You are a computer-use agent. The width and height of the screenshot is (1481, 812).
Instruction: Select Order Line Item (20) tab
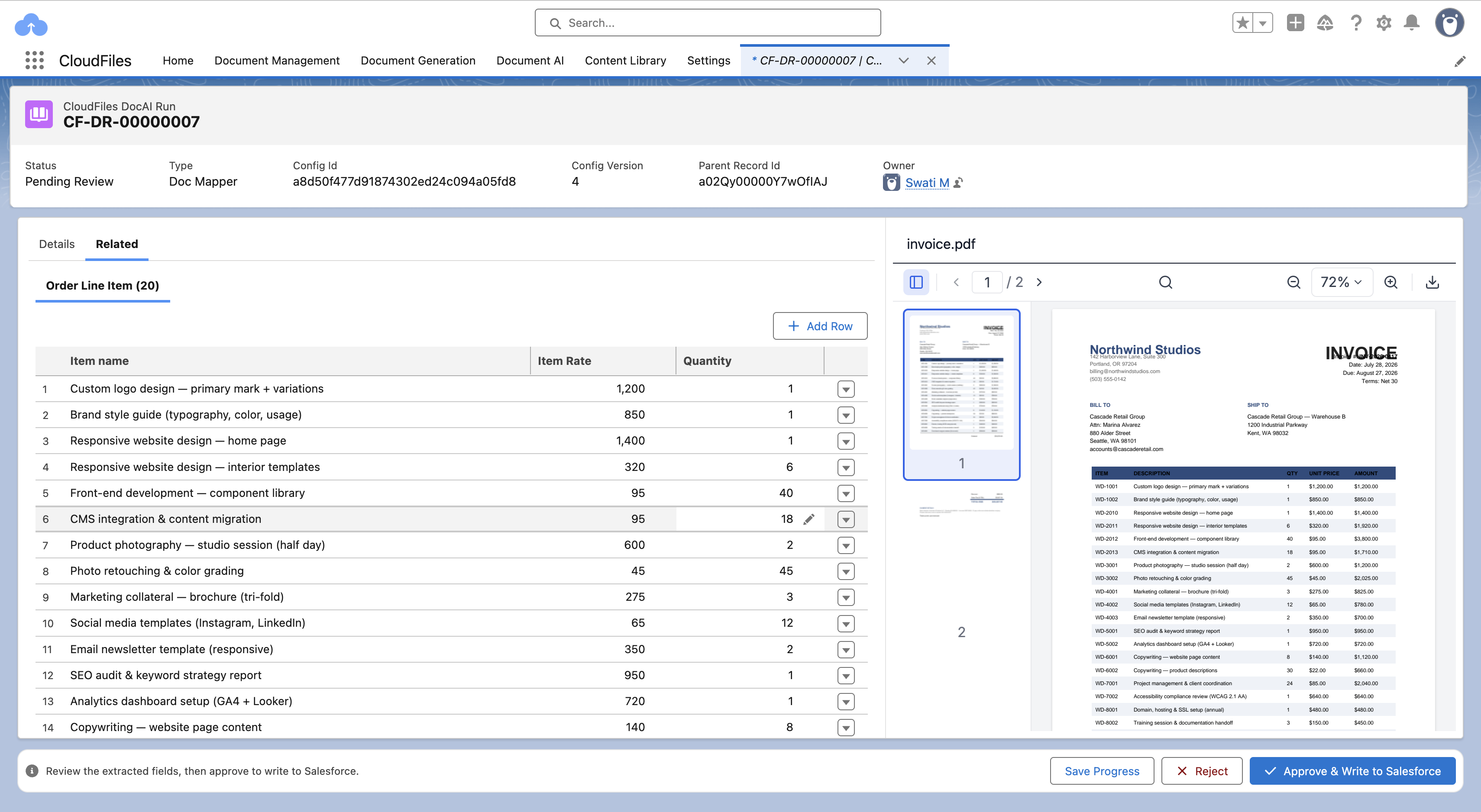tap(102, 286)
